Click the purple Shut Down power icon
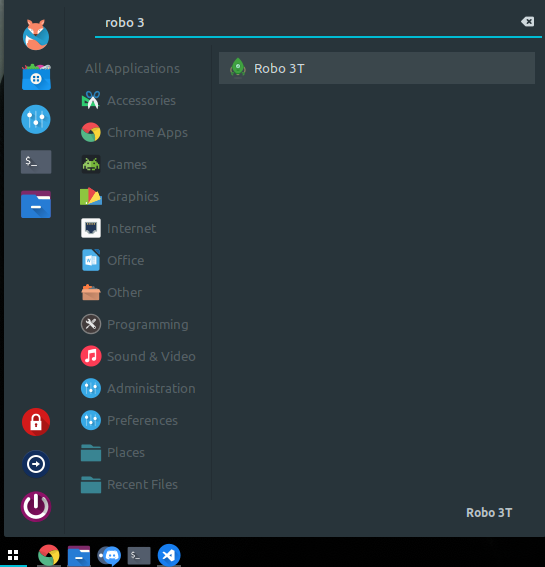545x567 pixels. pyautogui.click(x=36, y=506)
